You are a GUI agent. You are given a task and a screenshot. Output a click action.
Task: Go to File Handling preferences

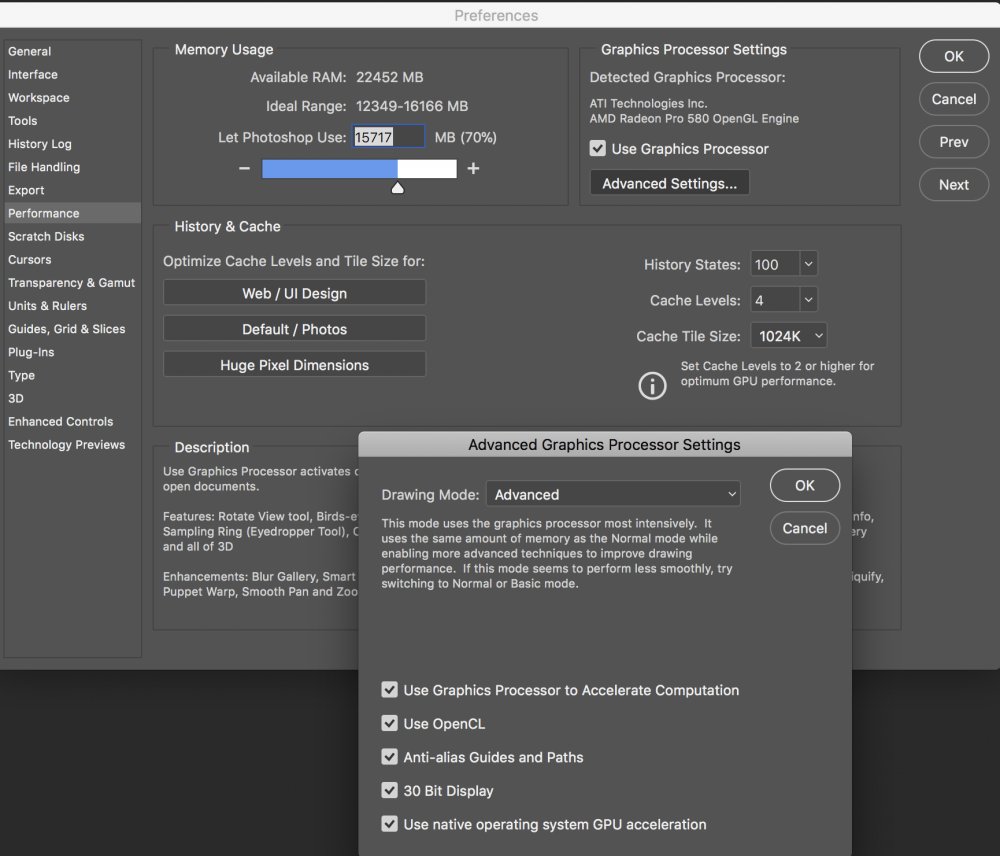44,167
